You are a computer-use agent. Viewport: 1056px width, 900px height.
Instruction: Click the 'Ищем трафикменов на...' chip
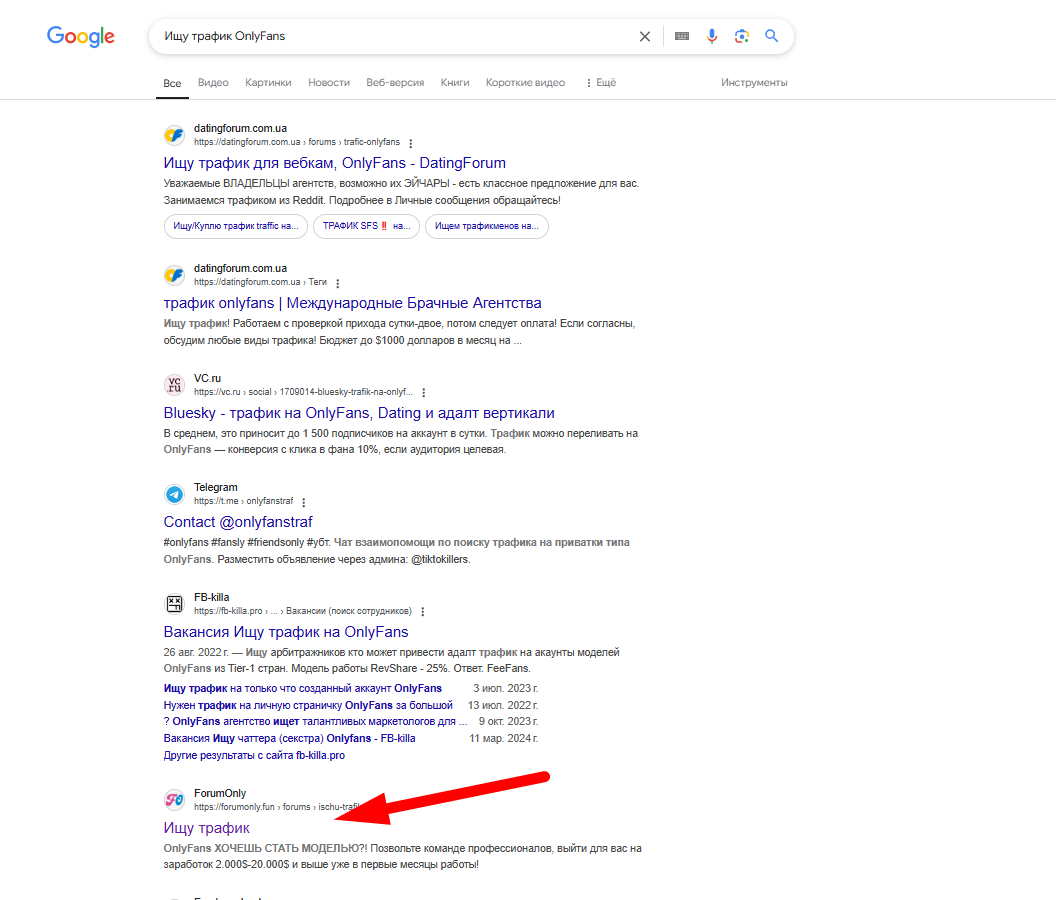pos(487,226)
